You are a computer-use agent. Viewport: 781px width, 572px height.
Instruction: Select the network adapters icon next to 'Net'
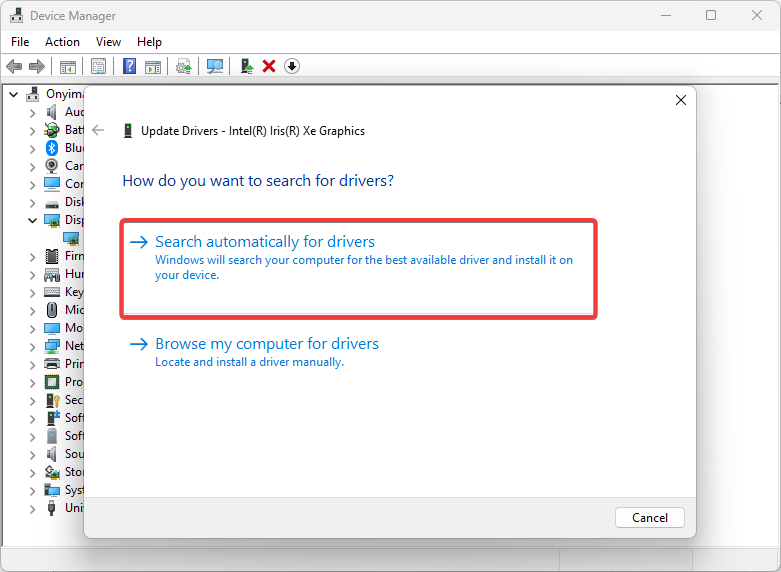pos(52,346)
